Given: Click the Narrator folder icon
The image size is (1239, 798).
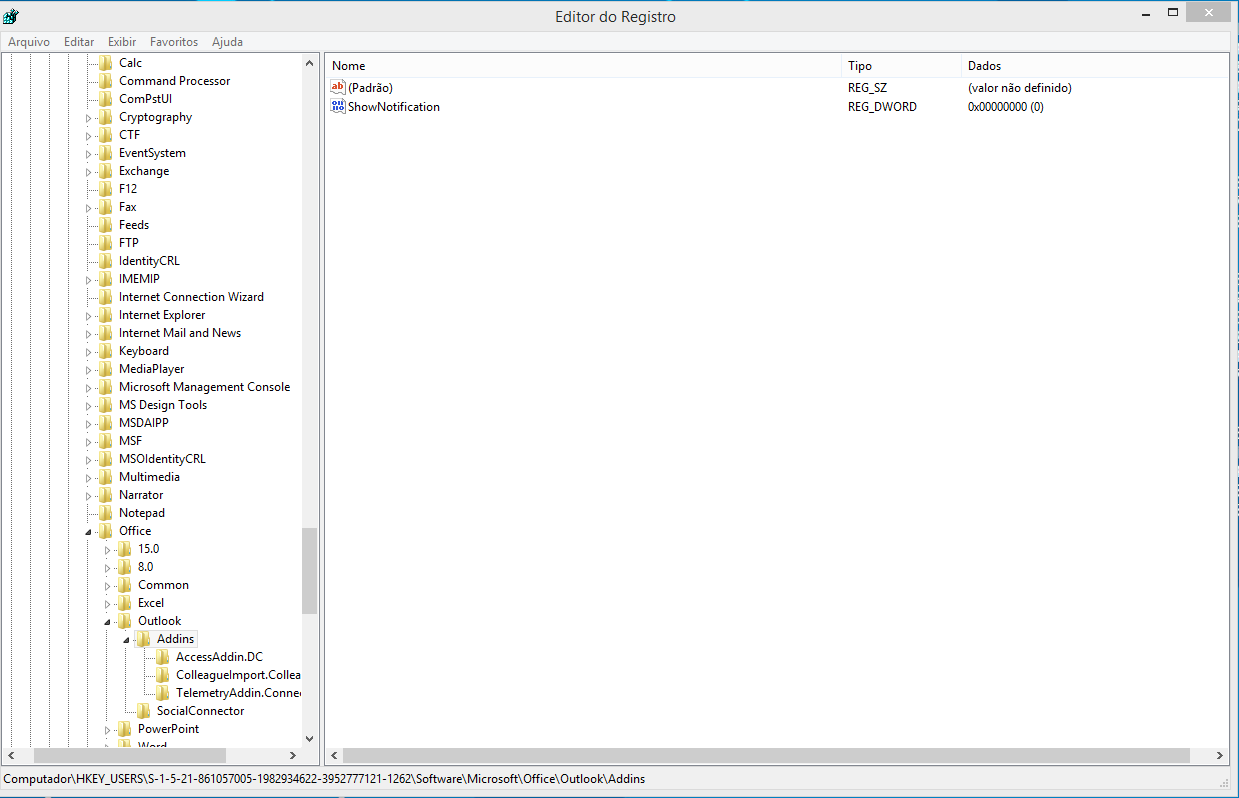Looking at the screenshot, I should pyautogui.click(x=105, y=495).
